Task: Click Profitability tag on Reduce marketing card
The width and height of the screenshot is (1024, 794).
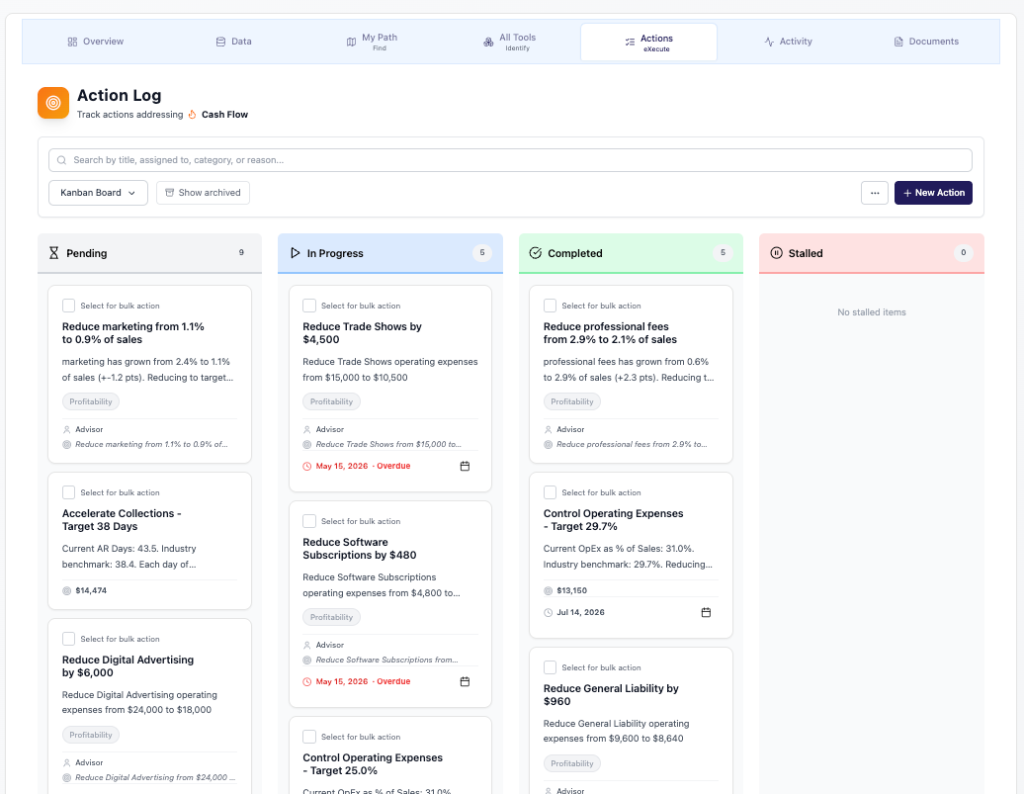Action: click(x=91, y=402)
